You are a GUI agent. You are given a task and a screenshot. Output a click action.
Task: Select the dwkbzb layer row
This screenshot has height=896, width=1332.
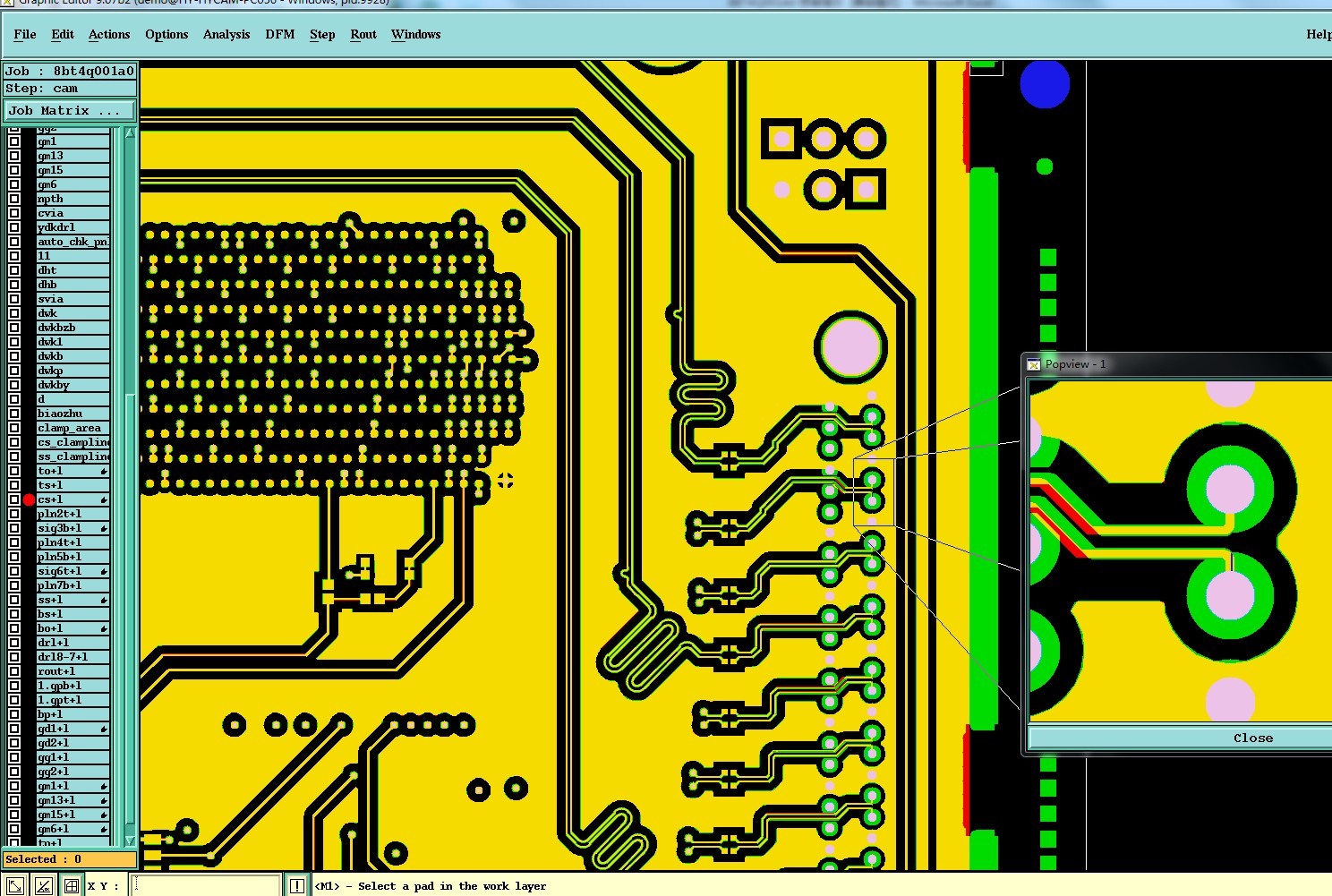coord(73,328)
